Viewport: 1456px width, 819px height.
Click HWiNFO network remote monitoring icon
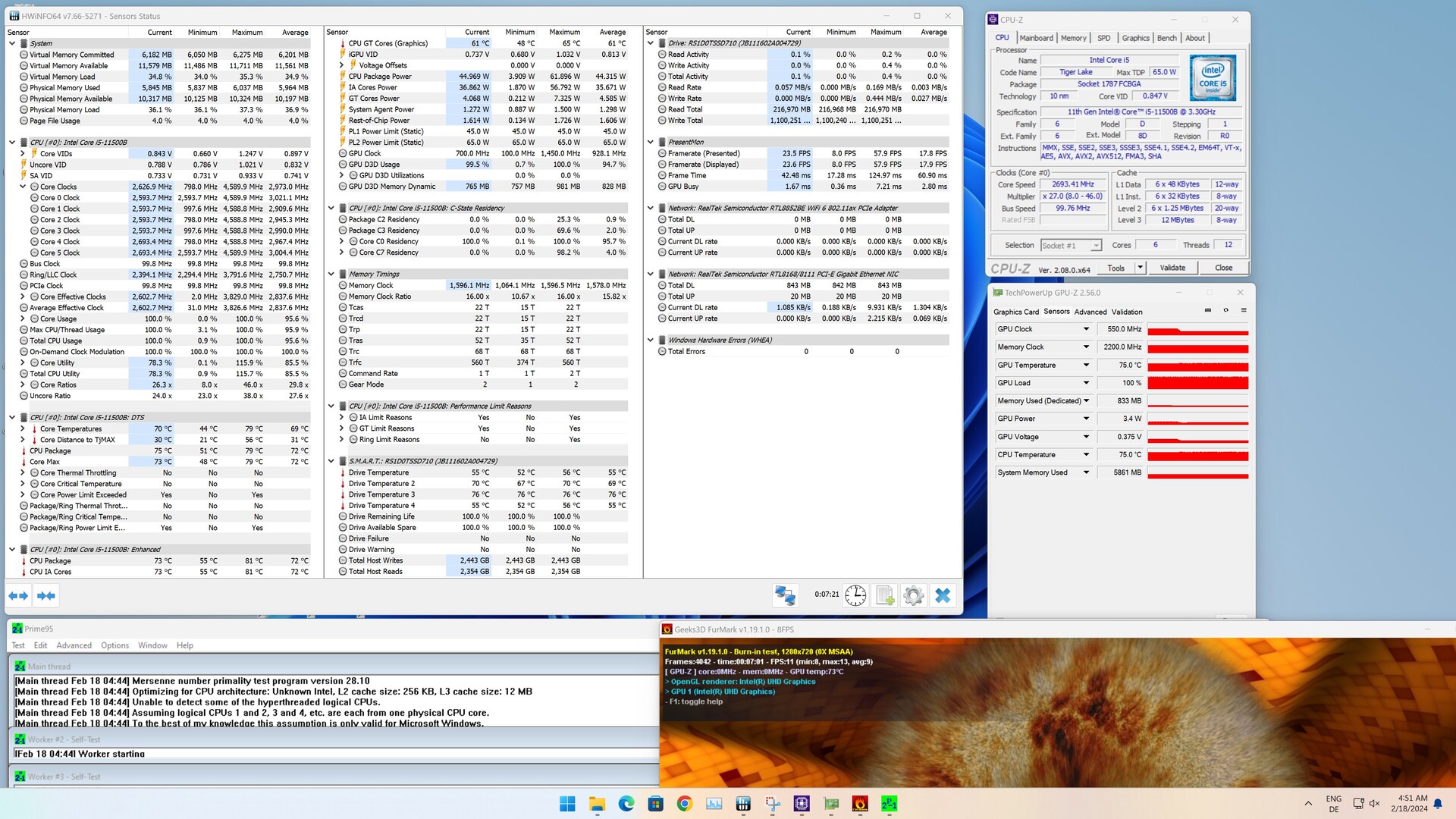(x=785, y=595)
